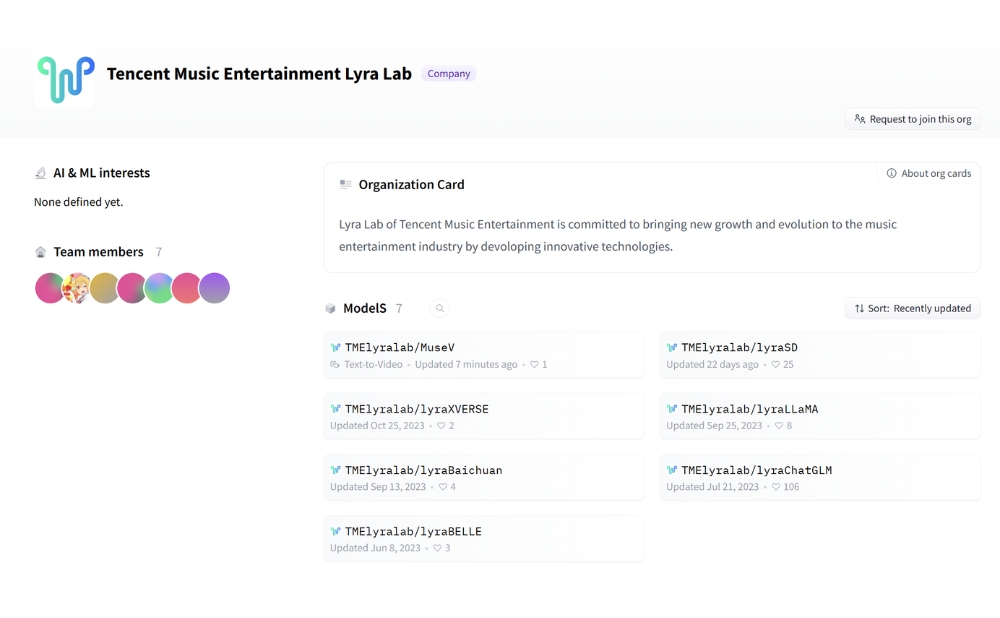Click the AI & ML interests heading text
The height and width of the screenshot is (618, 1000).
click(x=101, y=173)
